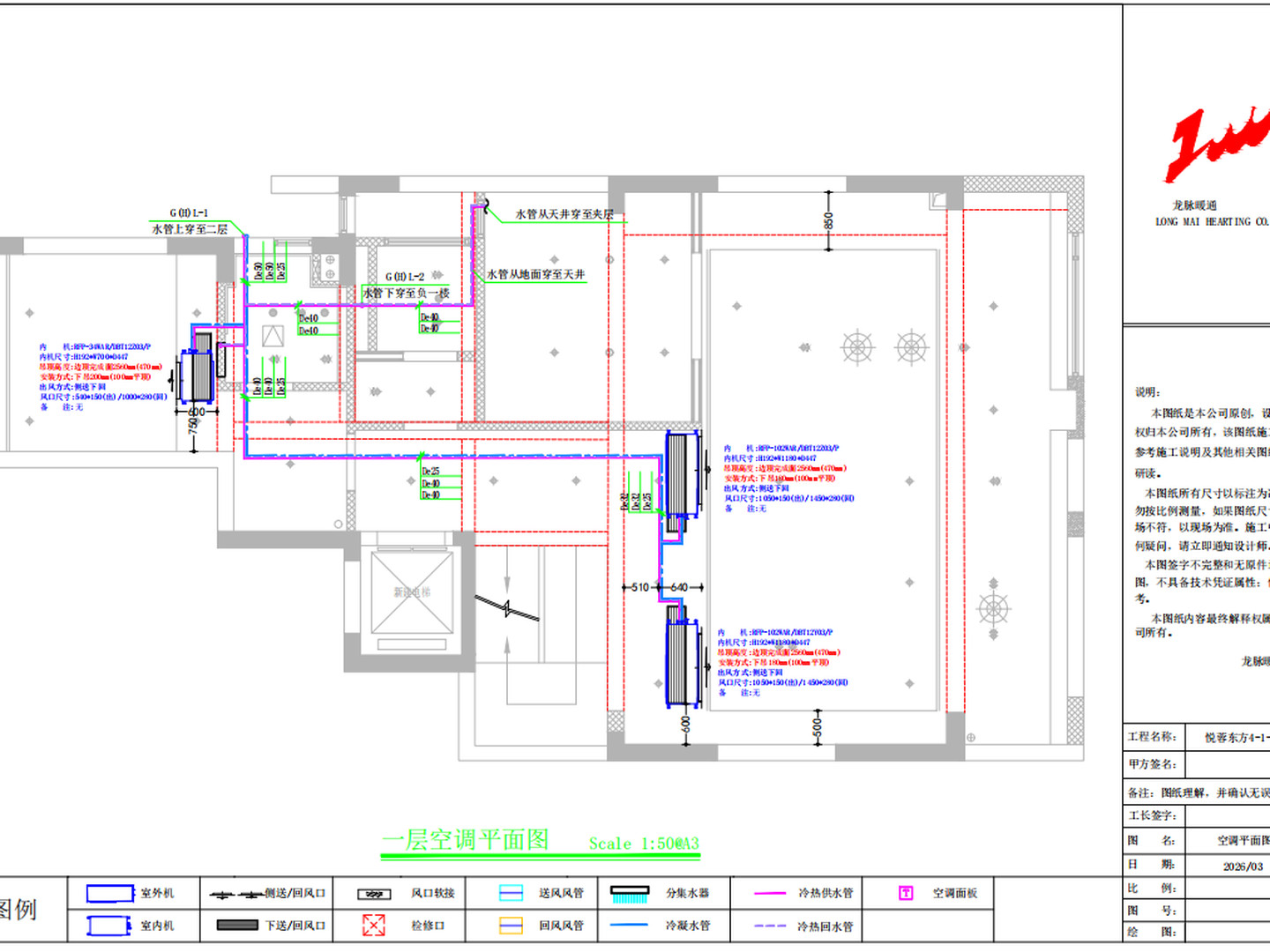Click the blue 冷凝水管 line sample

[630, 925]
